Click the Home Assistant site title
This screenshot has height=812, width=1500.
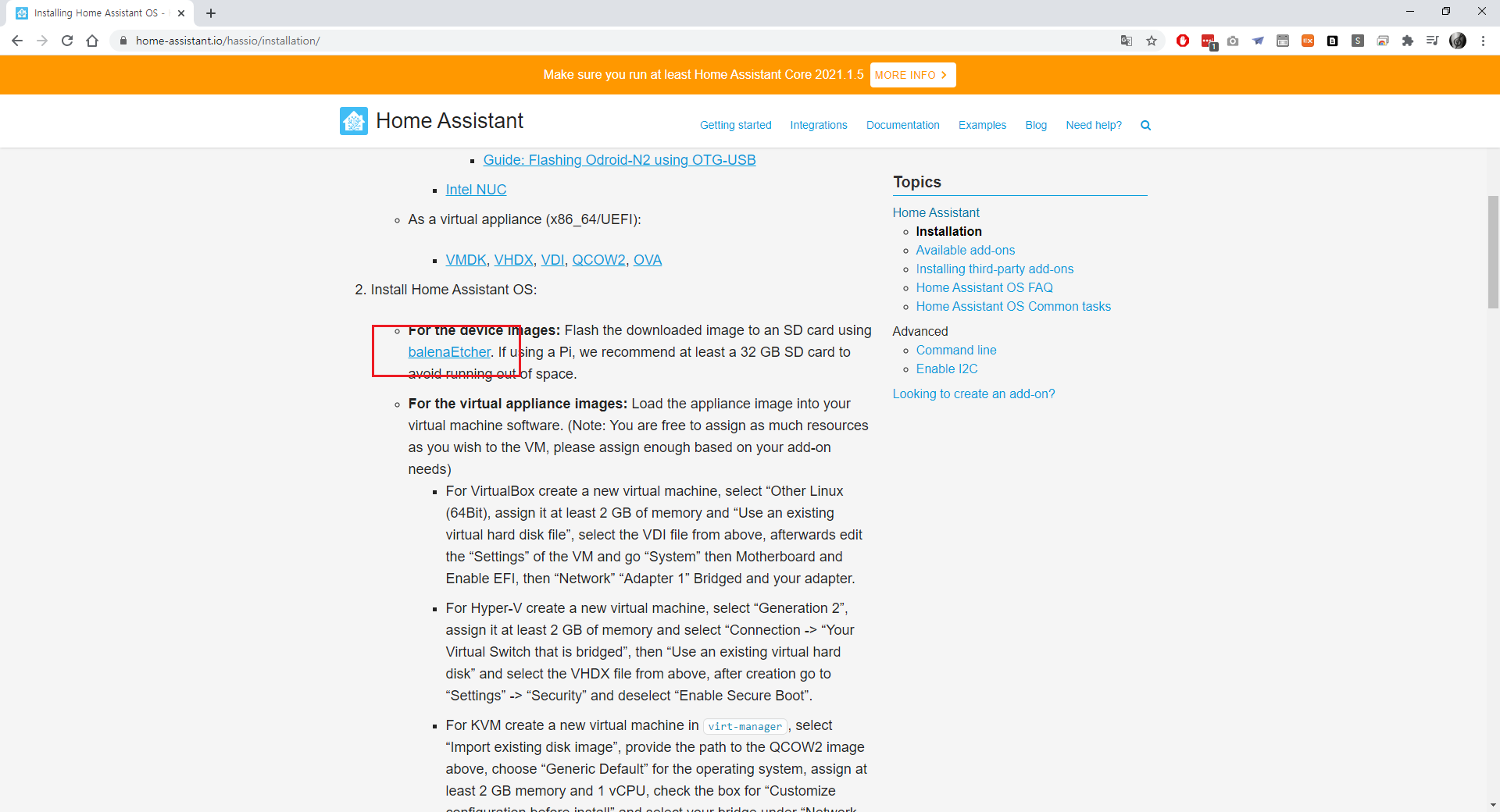tap(449, 121)
